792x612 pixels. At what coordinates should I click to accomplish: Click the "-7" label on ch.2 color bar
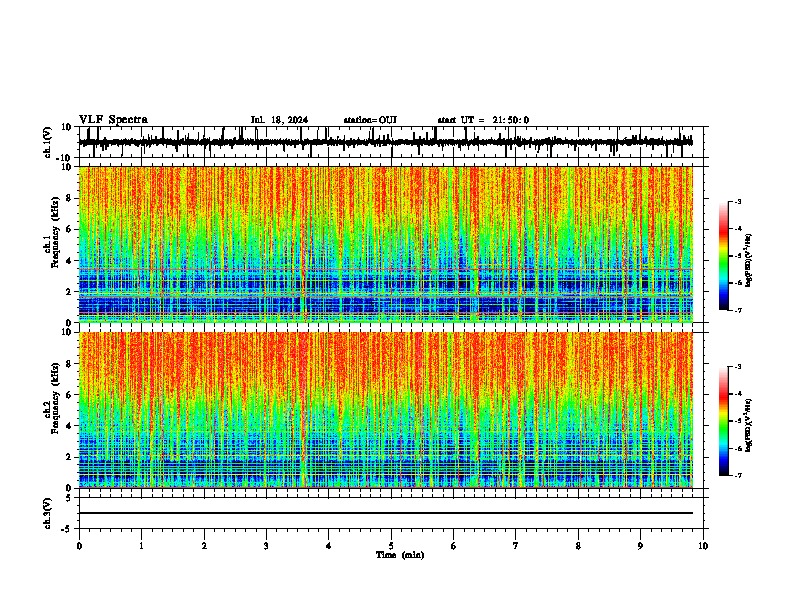737,475
